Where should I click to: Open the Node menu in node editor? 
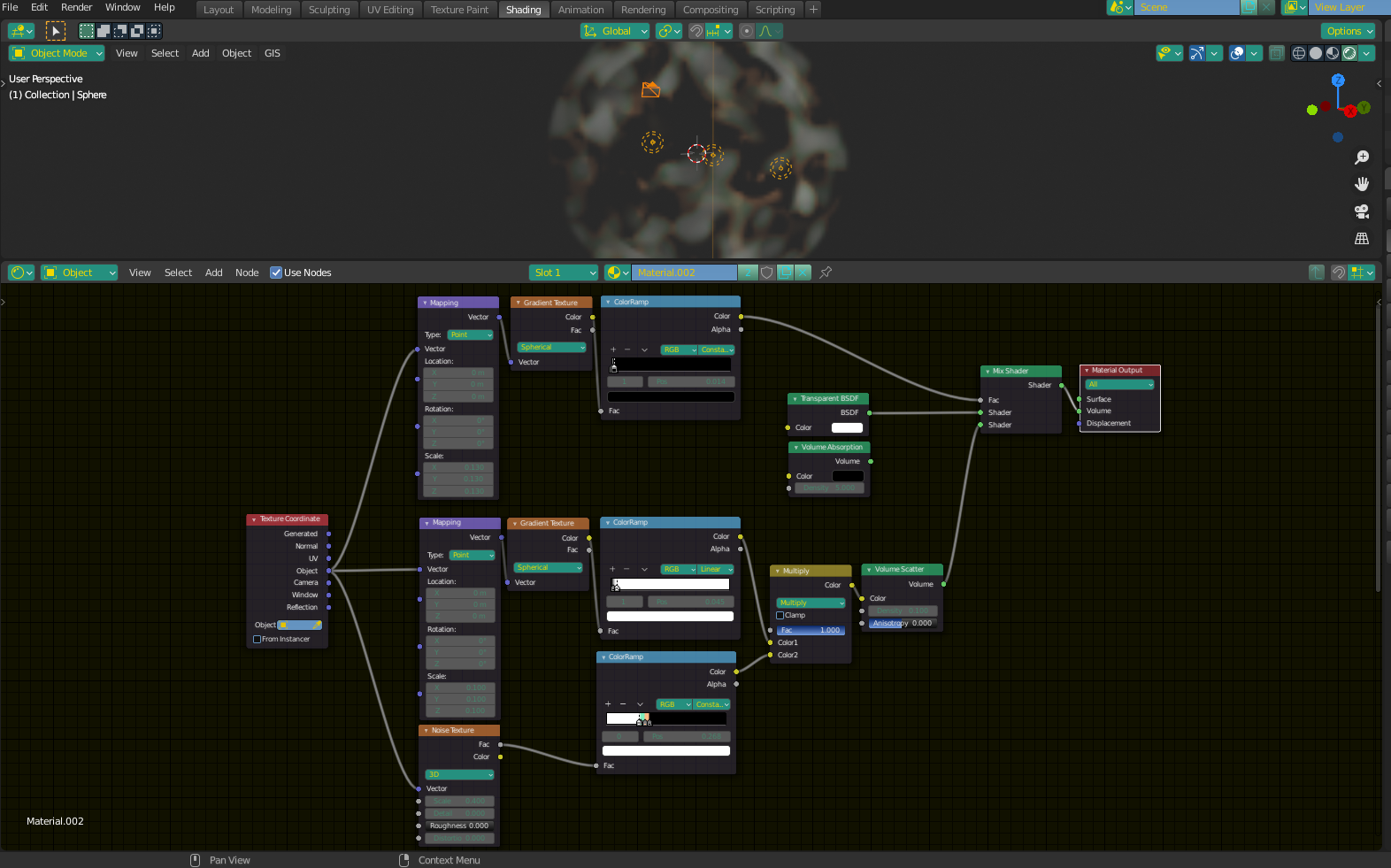point(247,273)
